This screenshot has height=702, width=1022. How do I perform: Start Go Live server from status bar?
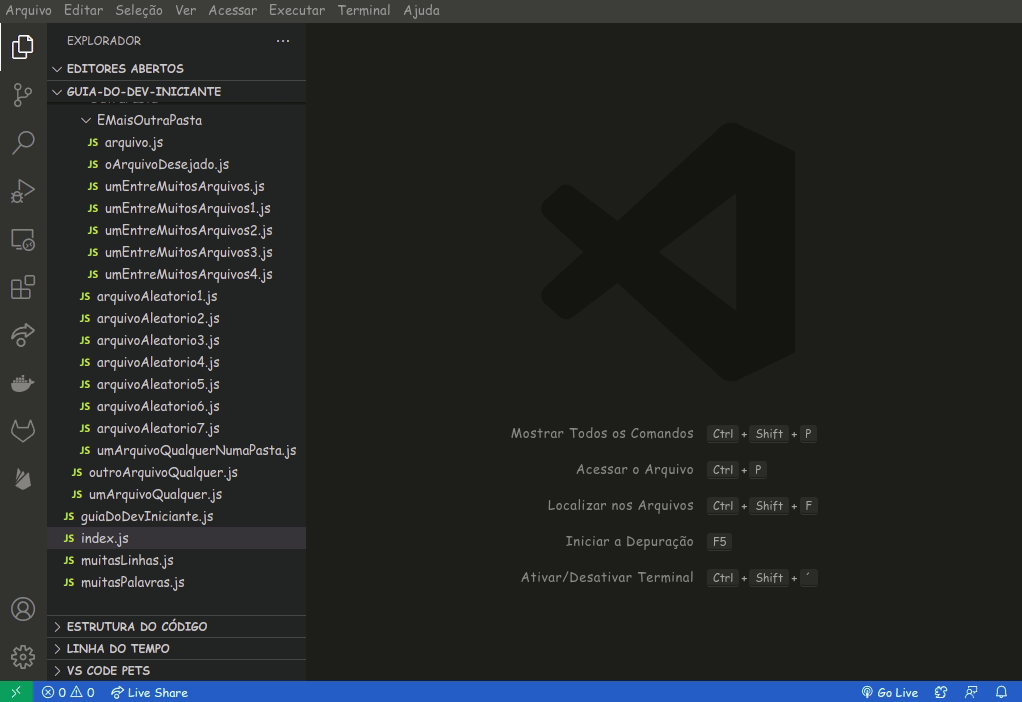pyautogui.click(x=889, y=692)
